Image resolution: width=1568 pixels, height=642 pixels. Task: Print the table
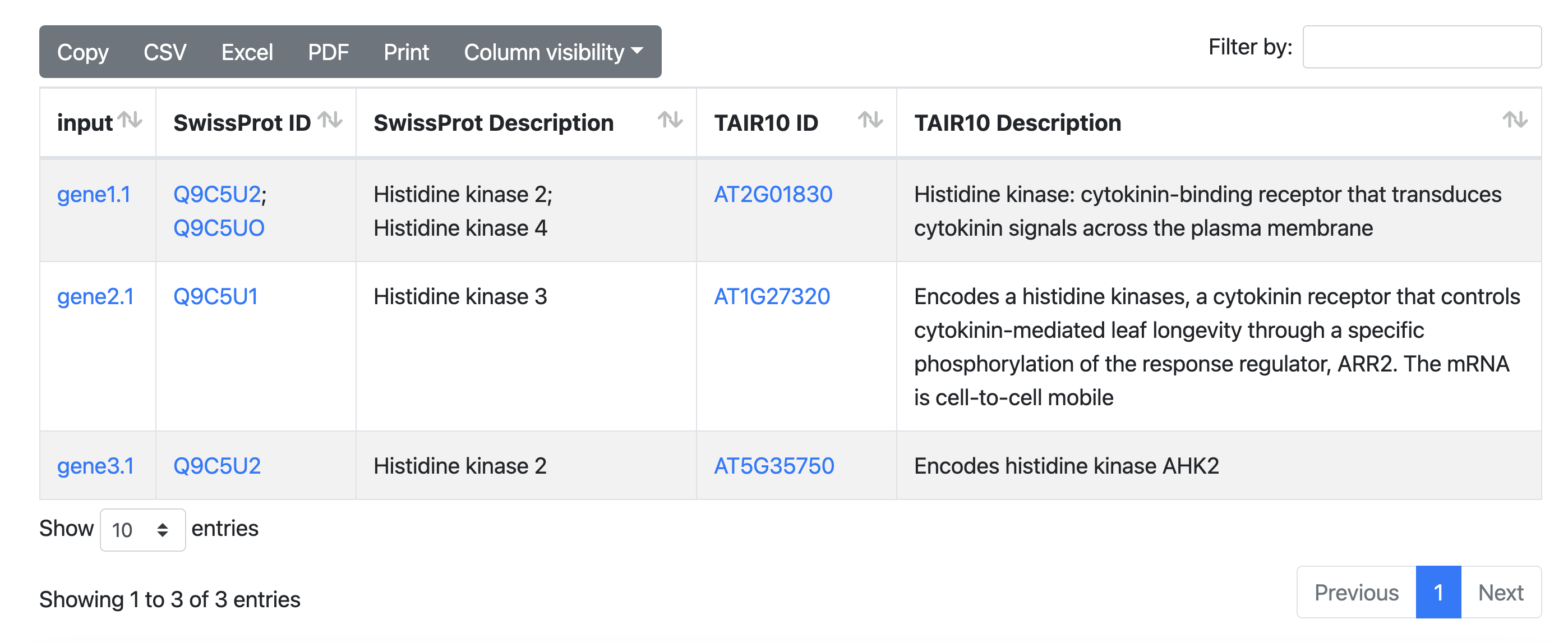(406, 52)
